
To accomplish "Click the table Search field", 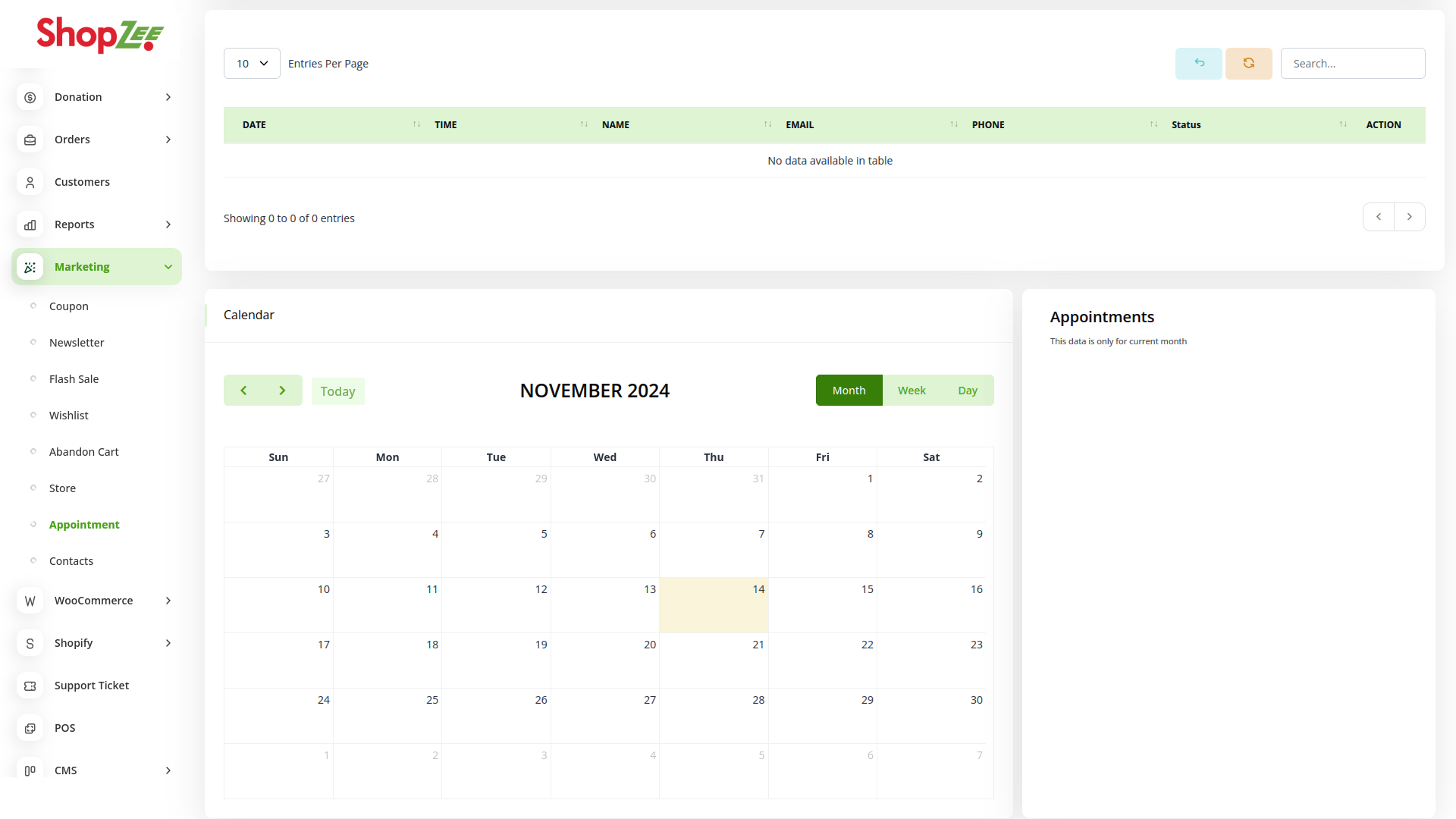I will 1352,64.
